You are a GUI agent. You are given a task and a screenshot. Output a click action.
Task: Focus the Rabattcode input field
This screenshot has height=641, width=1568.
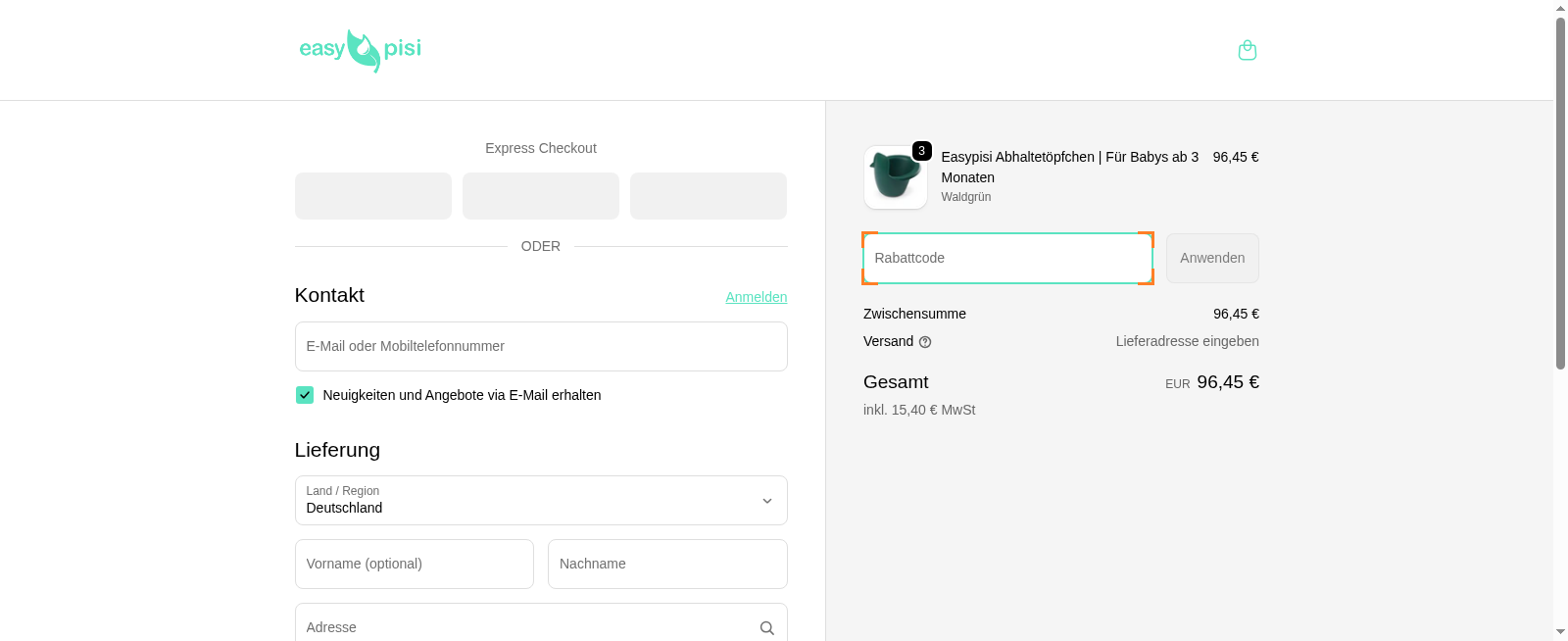(1006, 259)
